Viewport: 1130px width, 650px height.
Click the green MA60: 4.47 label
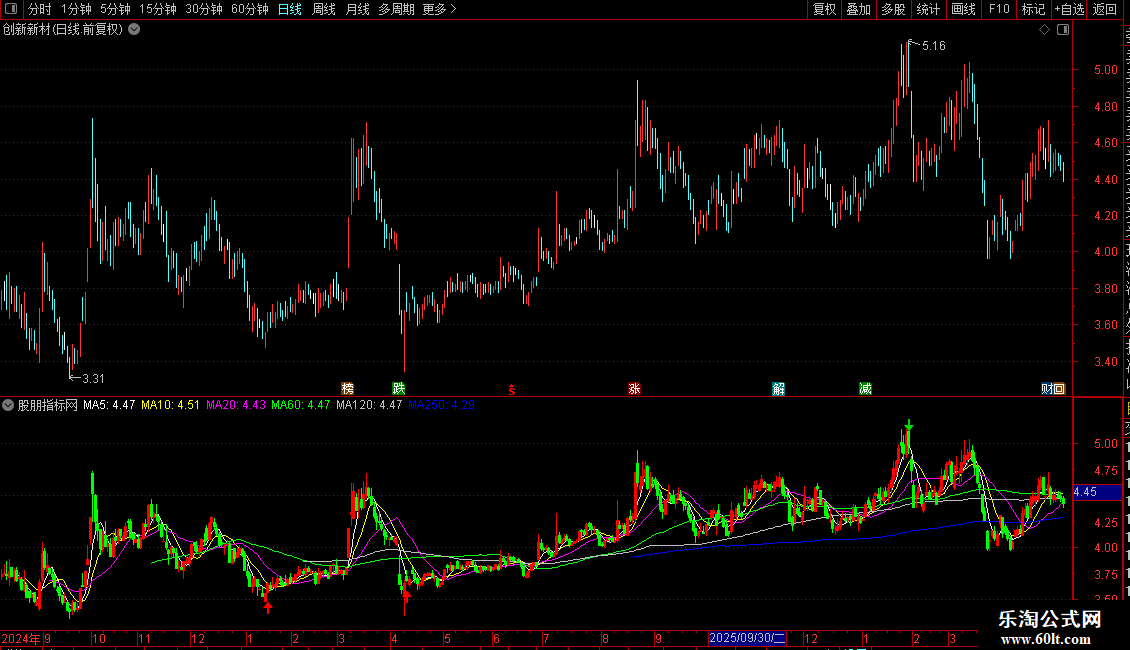coord(301,405)
